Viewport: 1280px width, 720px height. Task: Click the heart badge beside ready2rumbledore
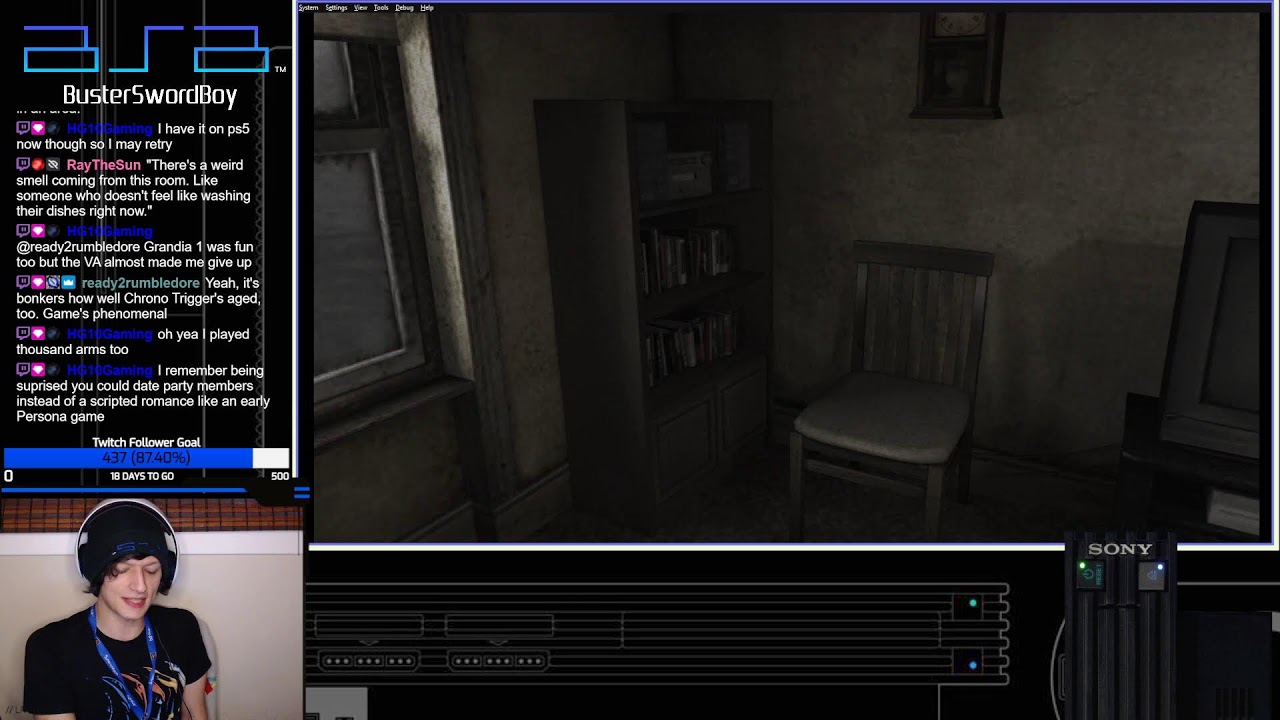[38, 282]
